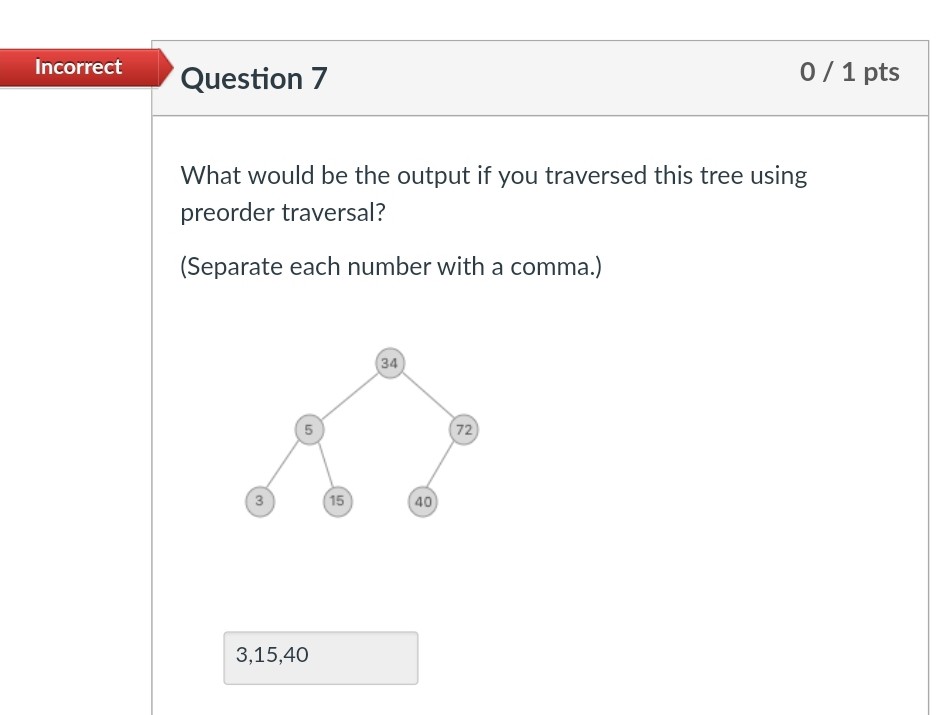The width and height of the screenshot is (944, 715).
Task: Click the edge connecting 5 to 3
Action: pos(282,464)
